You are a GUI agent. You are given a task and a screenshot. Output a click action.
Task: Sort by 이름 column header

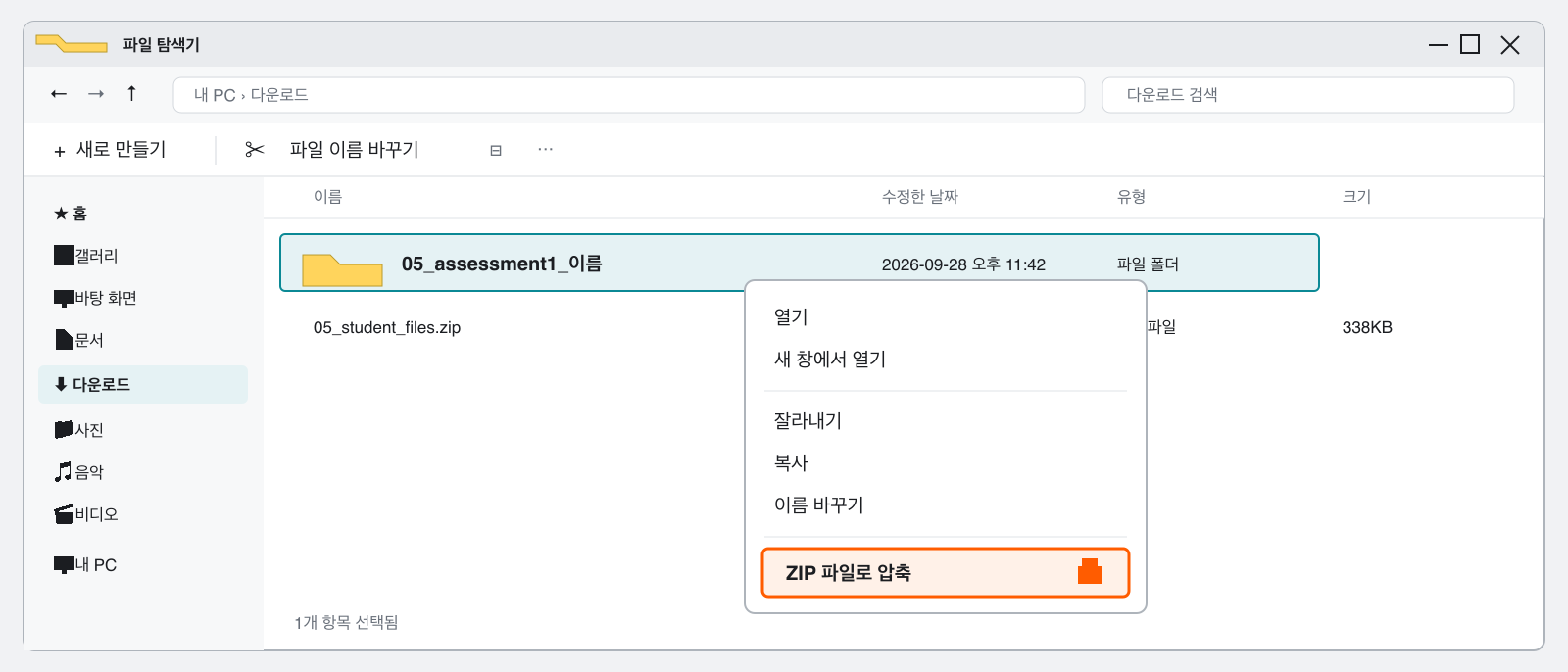pyautogui.click(x=327, y=196)
